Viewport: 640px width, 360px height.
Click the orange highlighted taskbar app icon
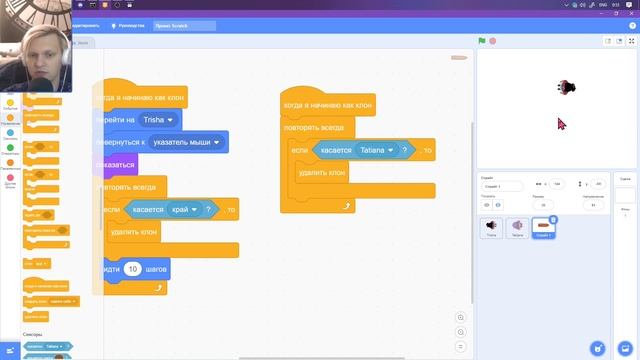click(105, 5)
